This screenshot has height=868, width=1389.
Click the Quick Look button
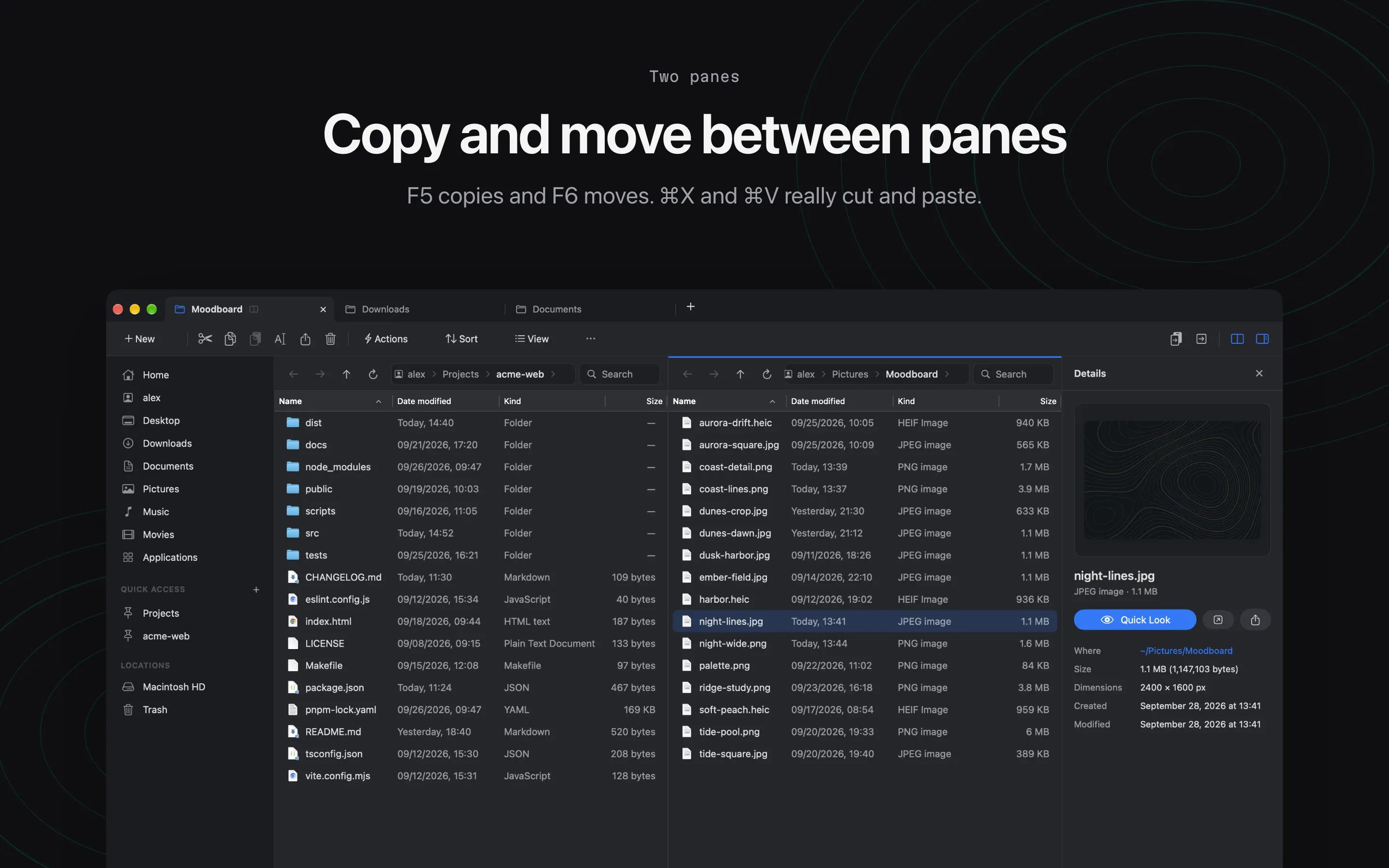point(1135,620)
